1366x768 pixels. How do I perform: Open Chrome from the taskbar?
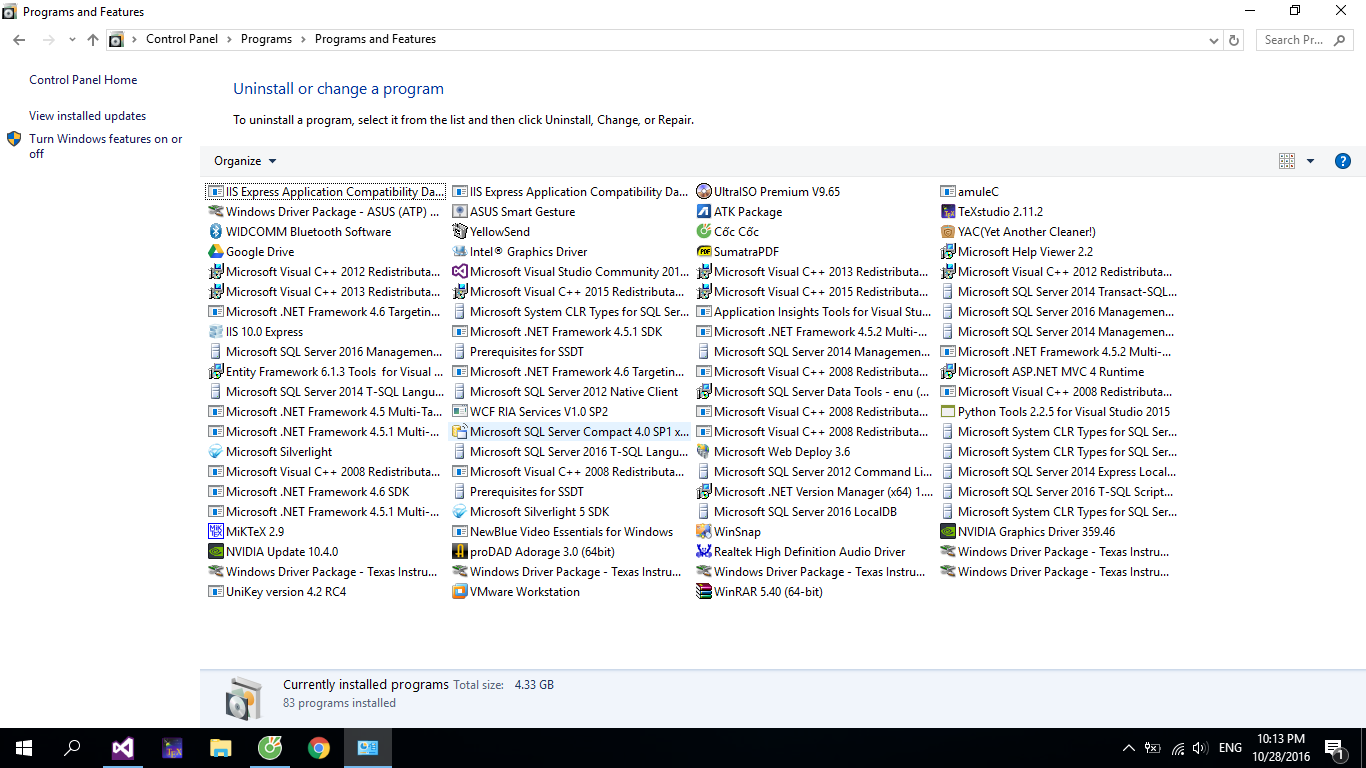pos(319,748)
